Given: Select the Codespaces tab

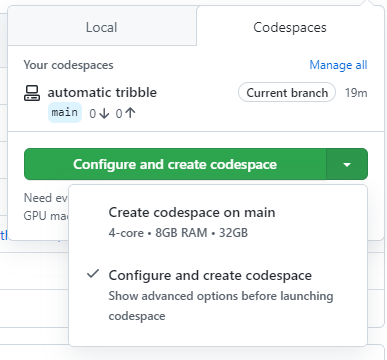Looking at the screenshot, I should 290,27.
